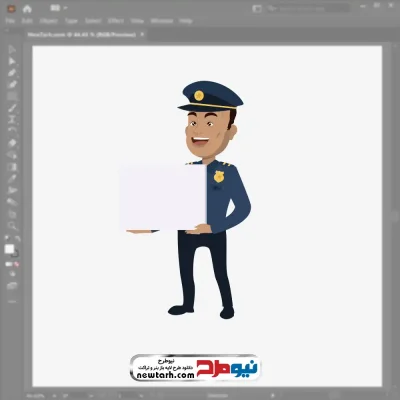
Task: Select the Eyedropper tool
Action: 12,178
